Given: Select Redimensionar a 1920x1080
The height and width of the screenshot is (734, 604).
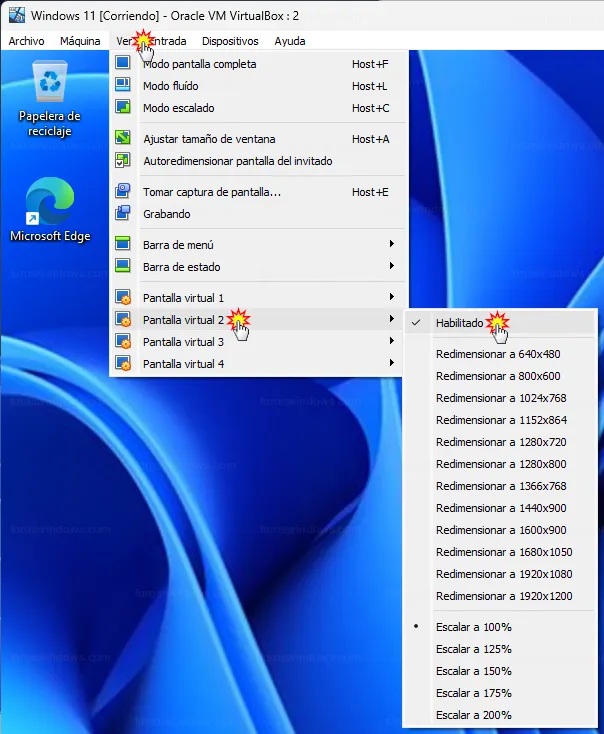Looking at the screenshot, I should tap(500, 574).
